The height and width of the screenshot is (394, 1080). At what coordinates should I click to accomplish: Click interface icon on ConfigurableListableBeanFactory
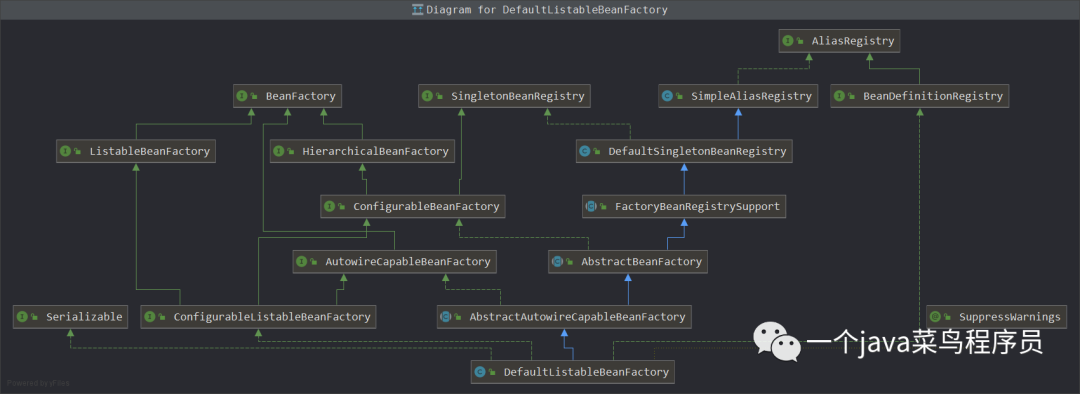tap(149, 317)
